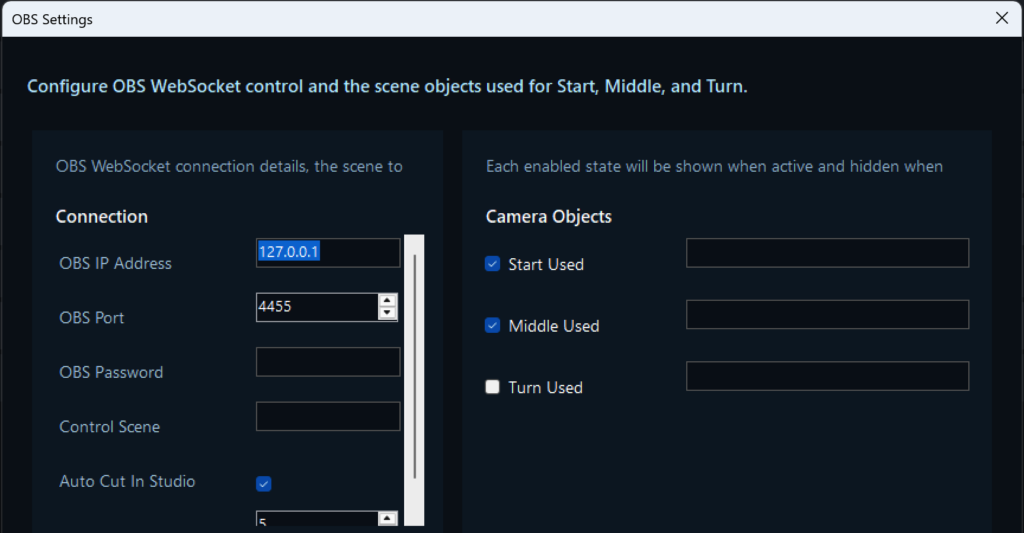Close the OBS Settings window
The height and width of the screenshot is (533, 1024).
(x=1002, y=18)
